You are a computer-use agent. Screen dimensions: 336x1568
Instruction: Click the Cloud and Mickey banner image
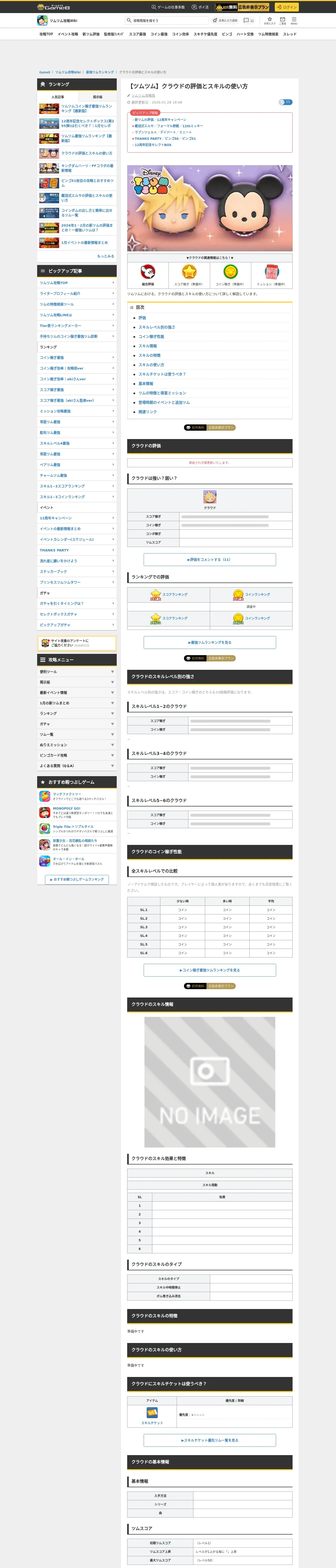pyautogui.click(x=210, y=208)
